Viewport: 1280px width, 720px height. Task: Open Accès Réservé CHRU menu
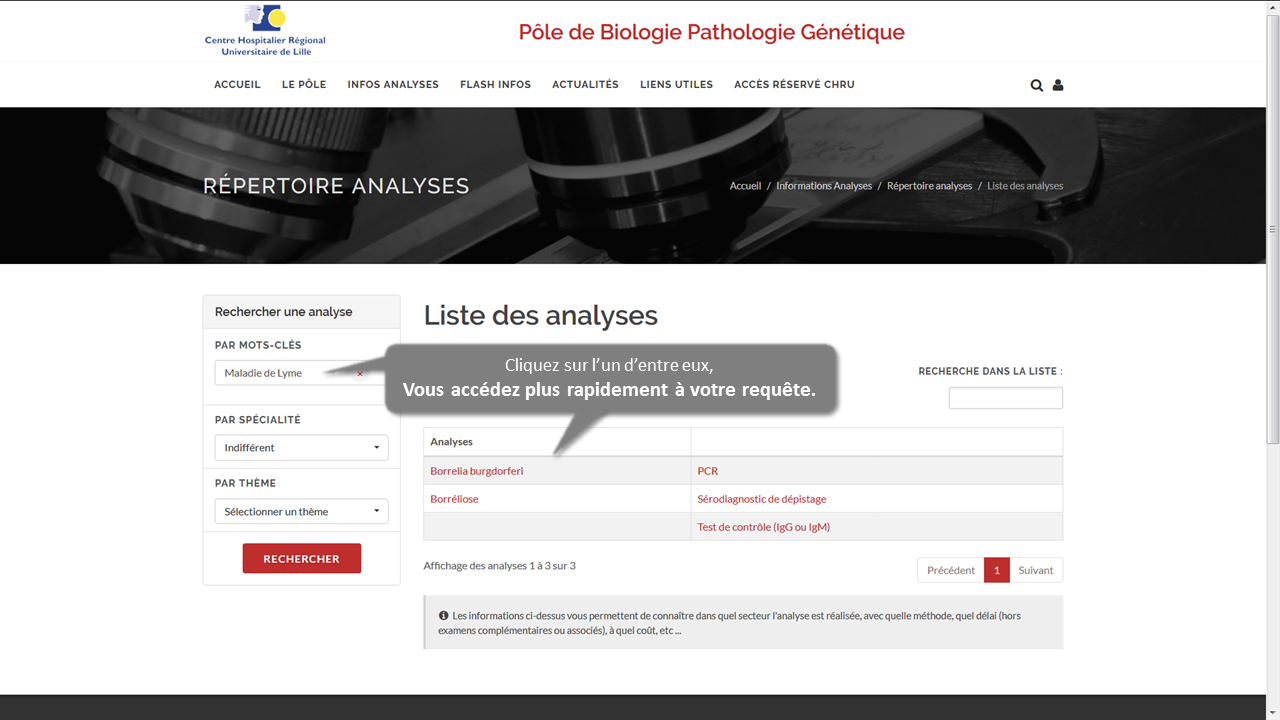(794, 85)
